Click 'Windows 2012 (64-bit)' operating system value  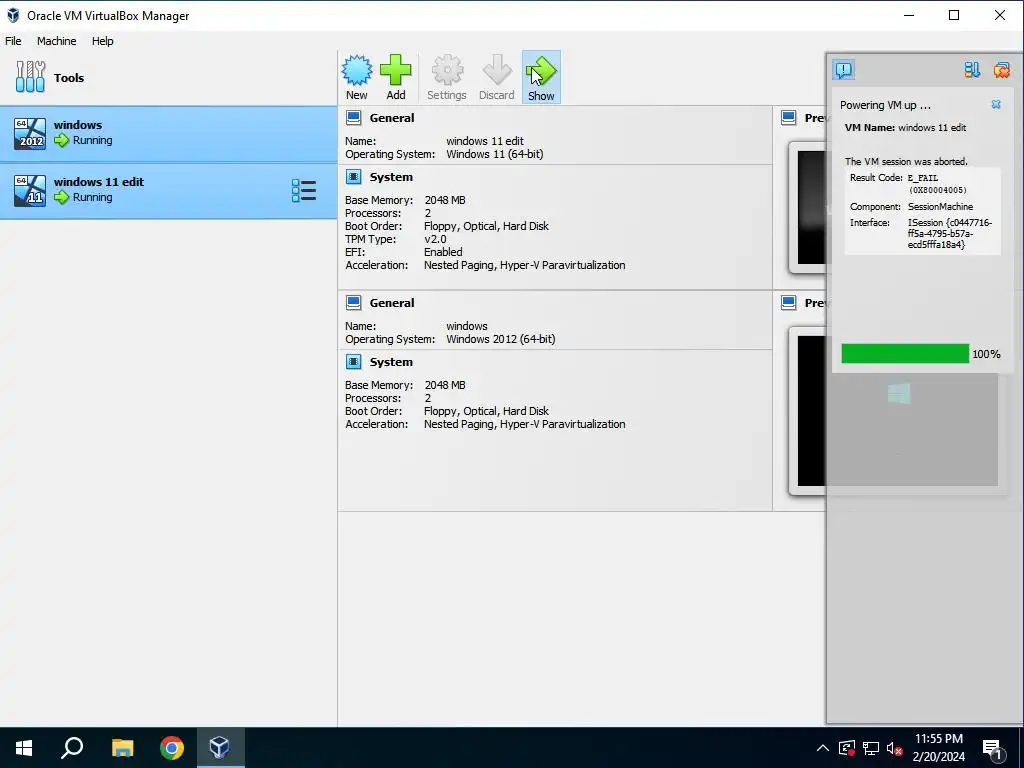click(x=500, y=339)
